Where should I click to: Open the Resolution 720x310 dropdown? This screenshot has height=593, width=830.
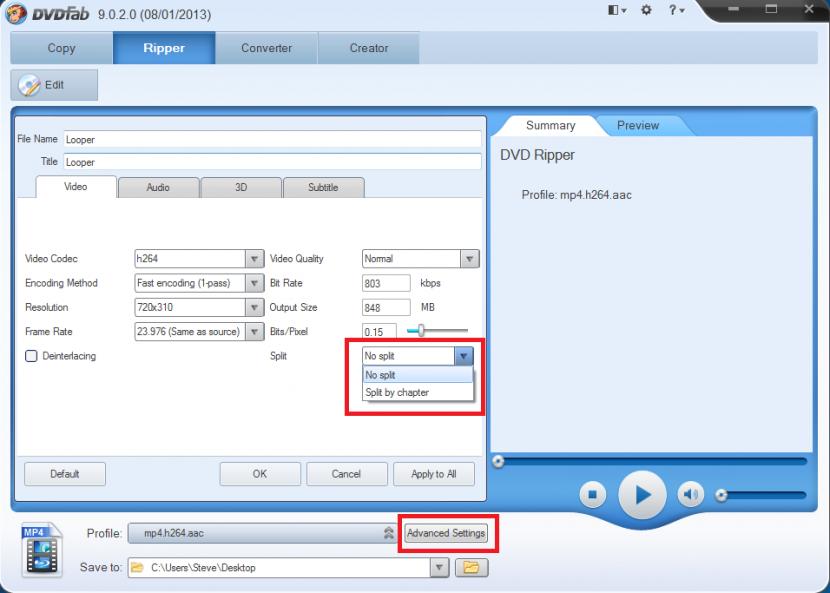(x=254, y=308)
